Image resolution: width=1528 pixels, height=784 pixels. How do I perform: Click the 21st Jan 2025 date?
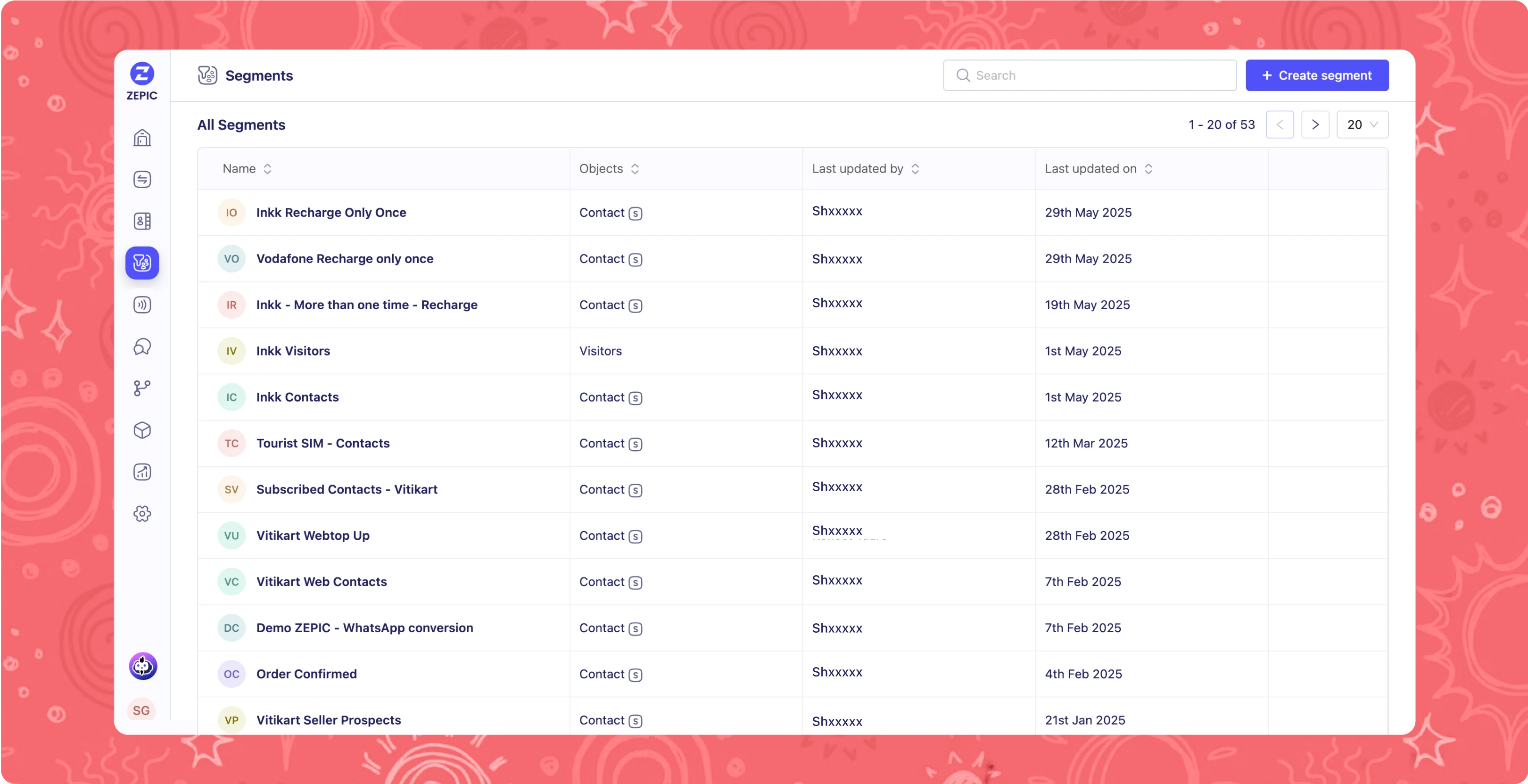pyautogui.click(x=1084, y=720)
